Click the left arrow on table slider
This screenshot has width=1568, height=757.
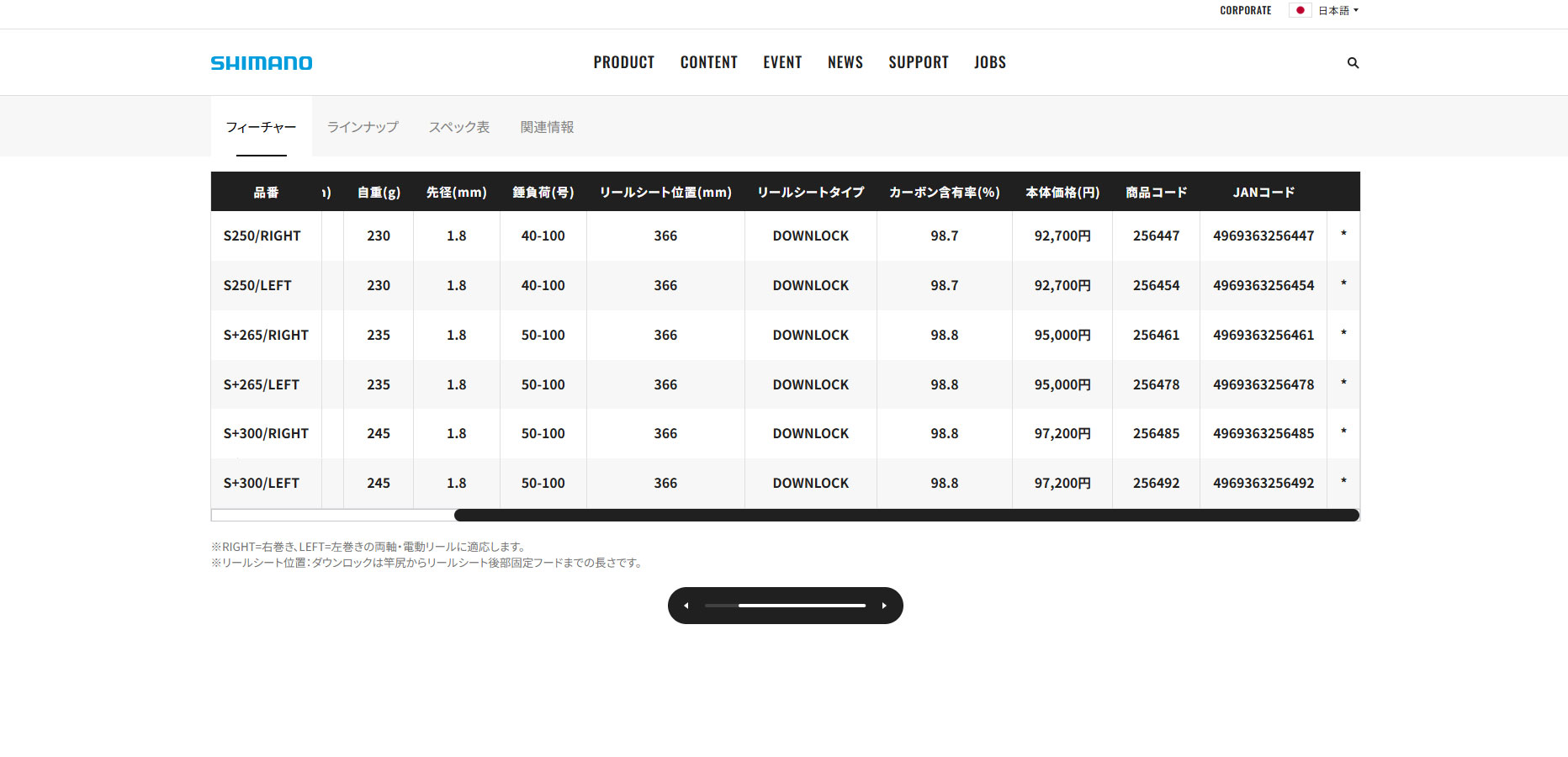686,606
